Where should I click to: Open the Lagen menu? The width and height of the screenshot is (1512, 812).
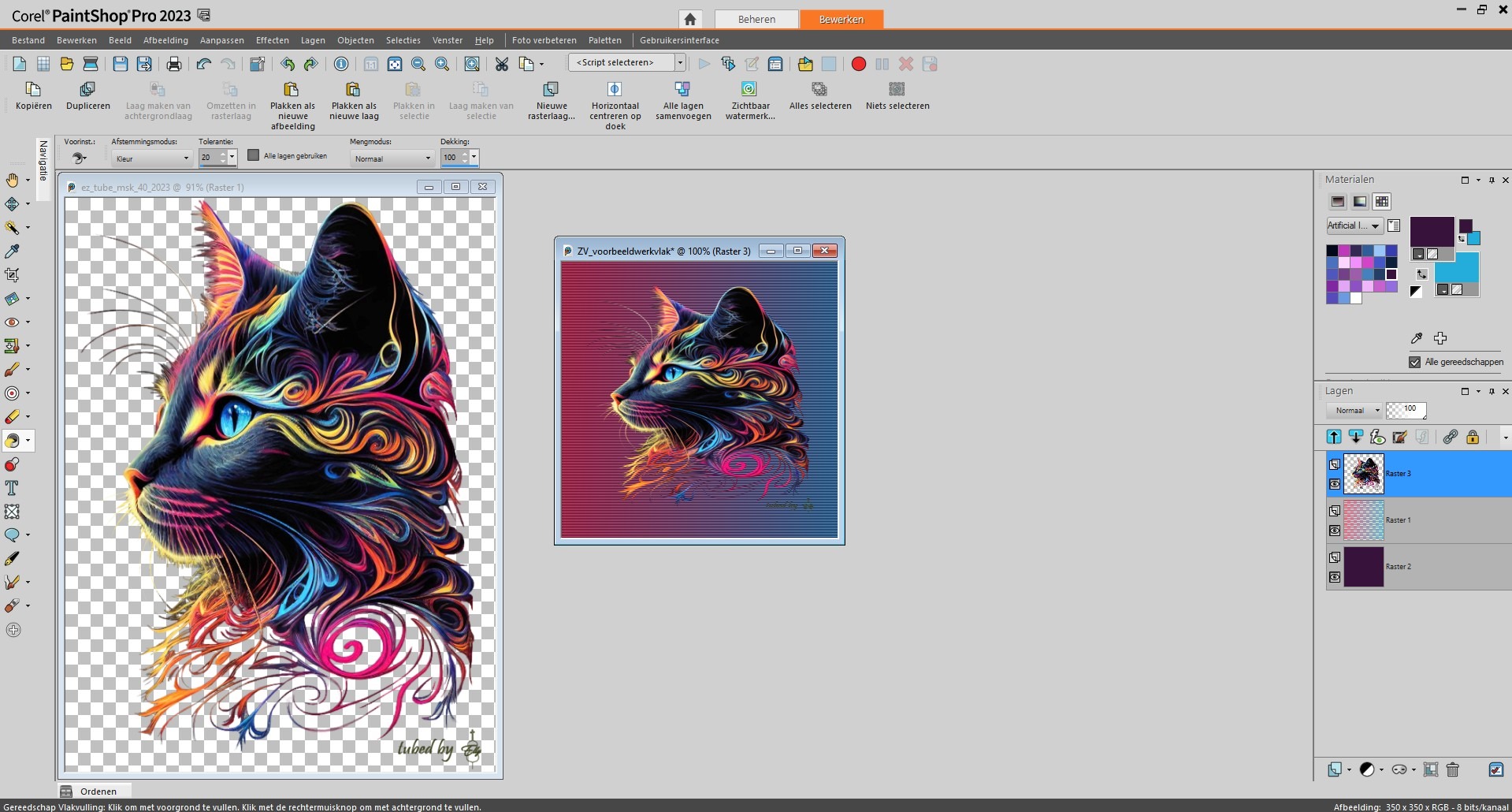pyautogui.click(x=313, y=40)
